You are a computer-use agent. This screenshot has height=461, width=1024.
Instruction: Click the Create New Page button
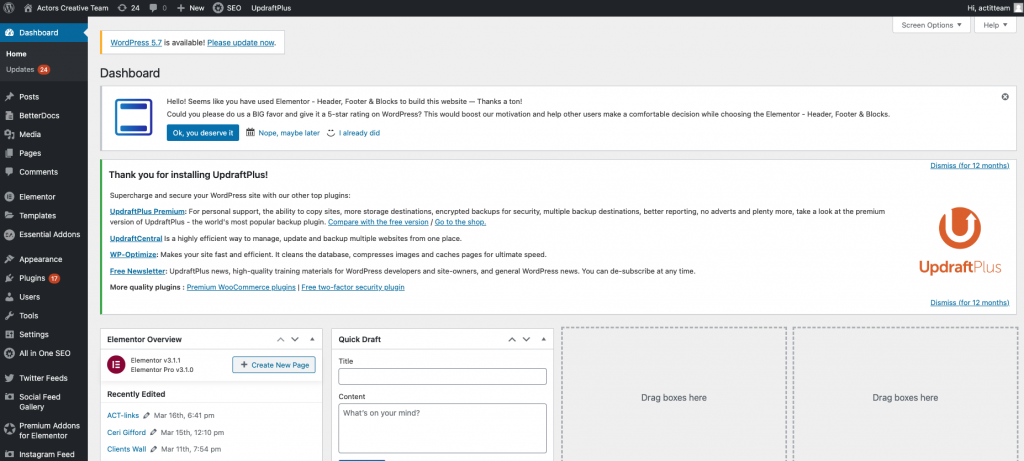click(x=274, y=365)
